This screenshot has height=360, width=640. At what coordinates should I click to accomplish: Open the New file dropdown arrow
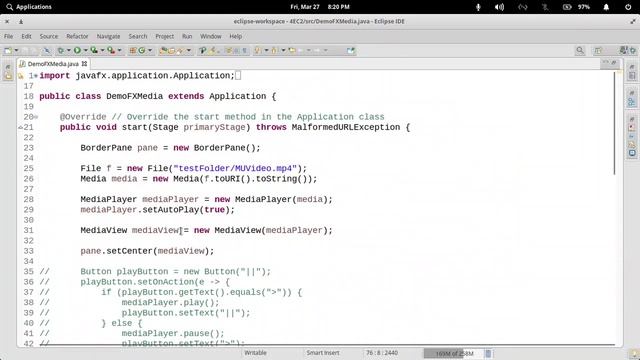click(16, 51)
